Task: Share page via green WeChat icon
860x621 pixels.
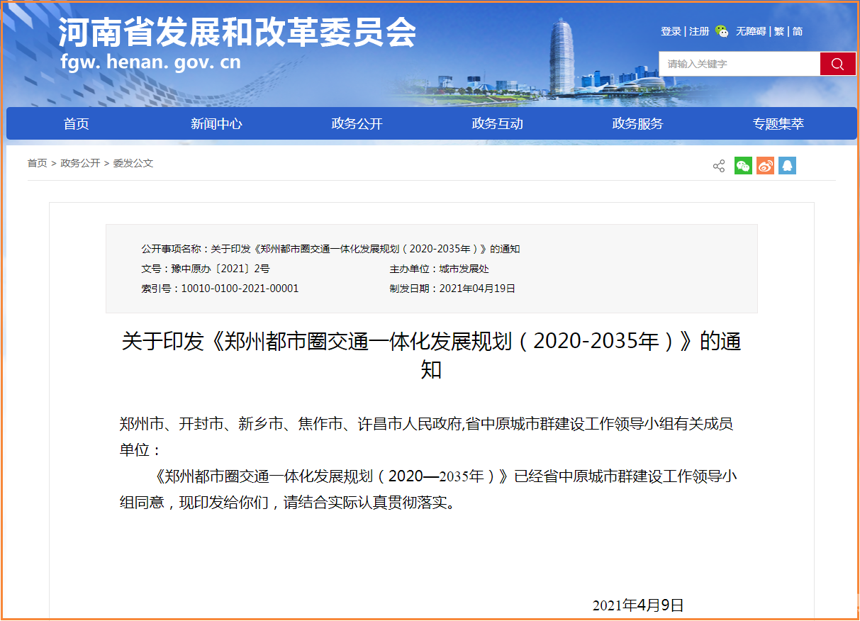Action: [x=743, y=166]
